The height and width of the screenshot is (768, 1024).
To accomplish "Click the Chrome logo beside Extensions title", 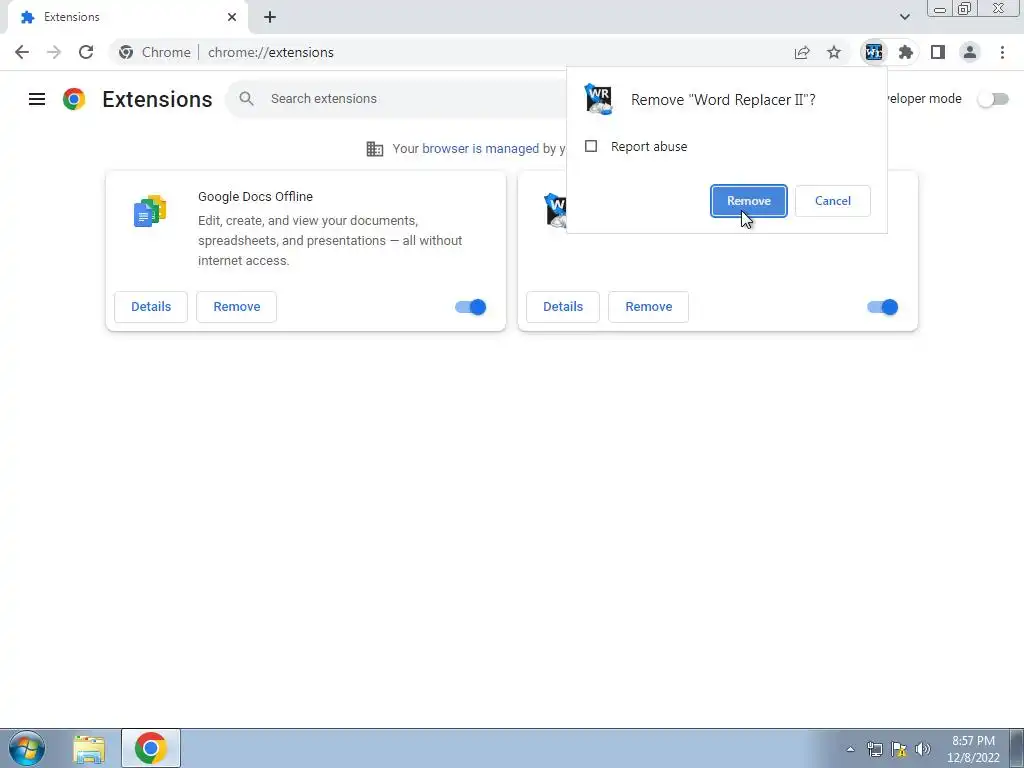I will [74, 99].
